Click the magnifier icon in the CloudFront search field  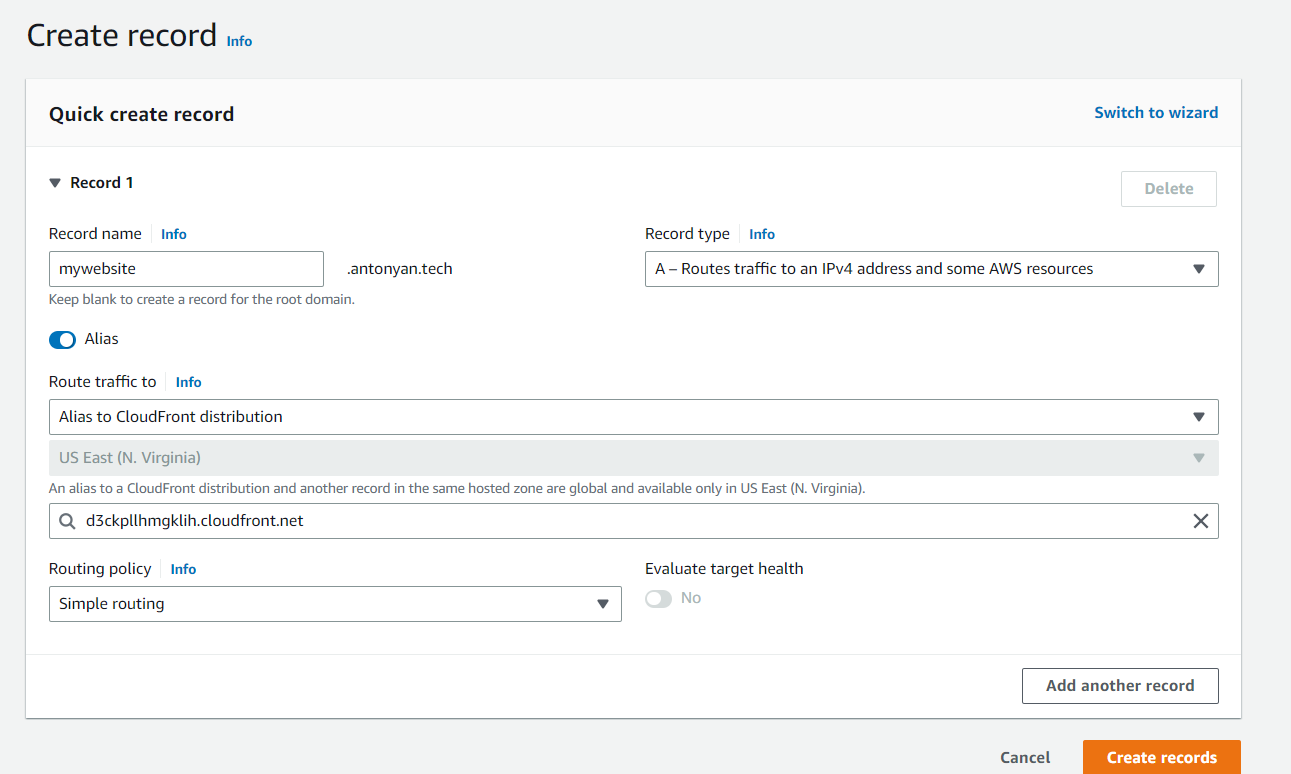pos(67,521)
